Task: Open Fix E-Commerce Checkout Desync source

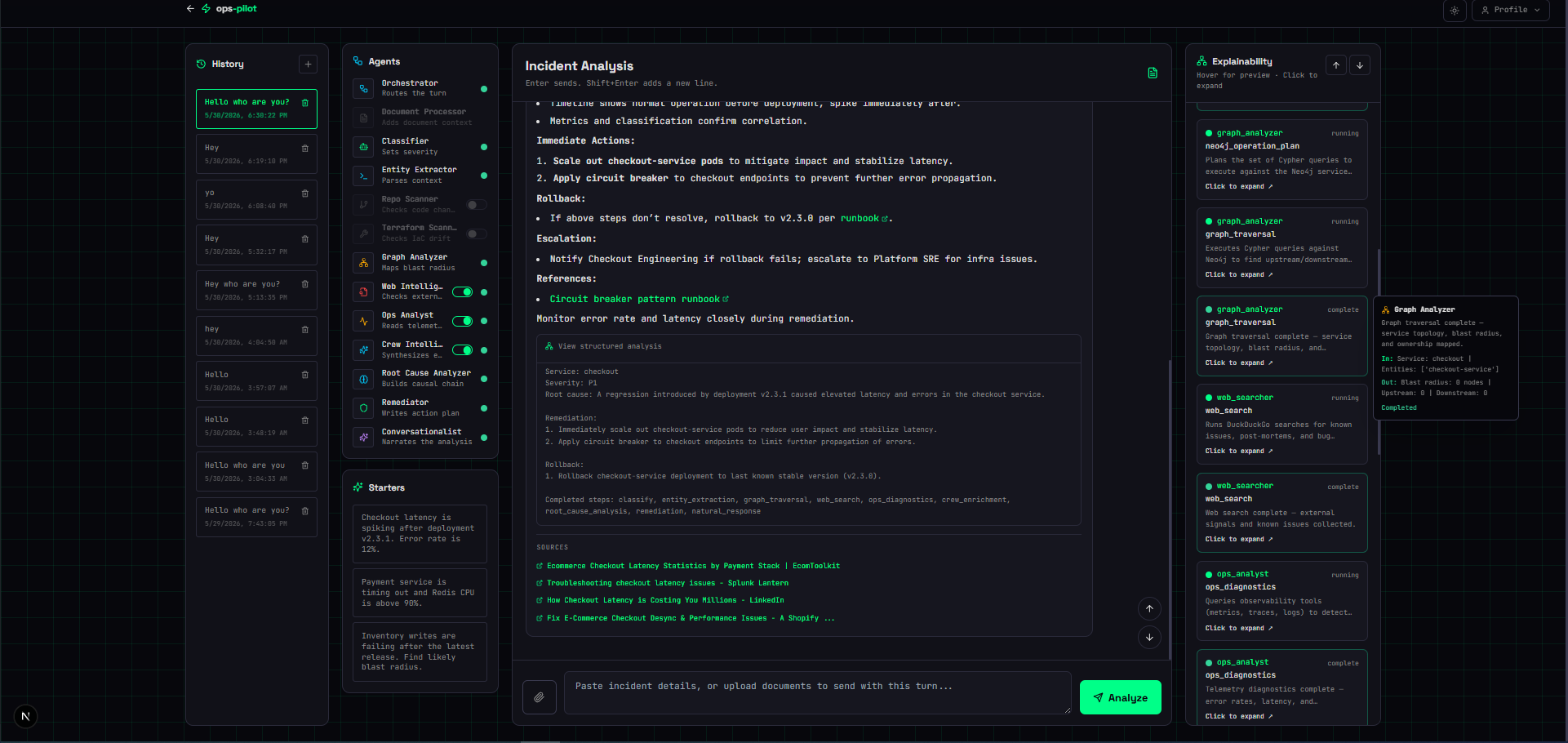Action: (x=686, y=618)
